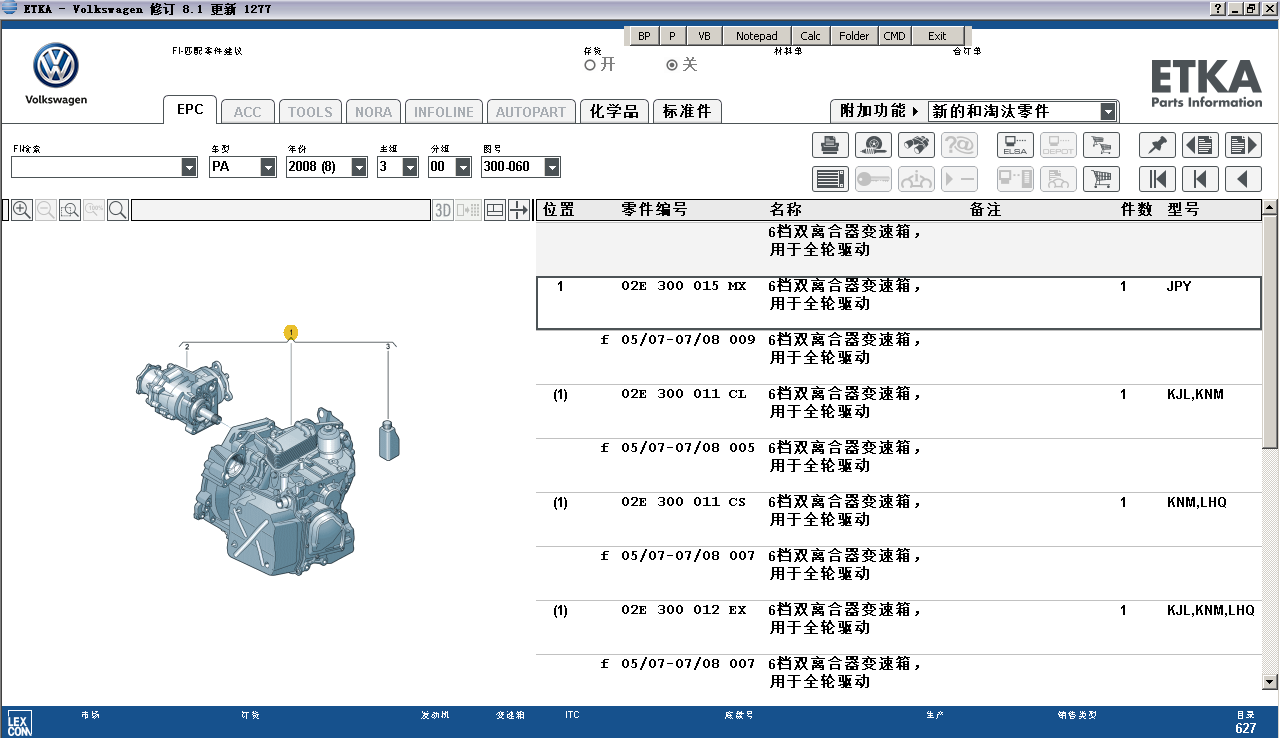The height and width of the screenshot is (738, 1280).
Task: Click model code JPY cell
Action: 1179,286
